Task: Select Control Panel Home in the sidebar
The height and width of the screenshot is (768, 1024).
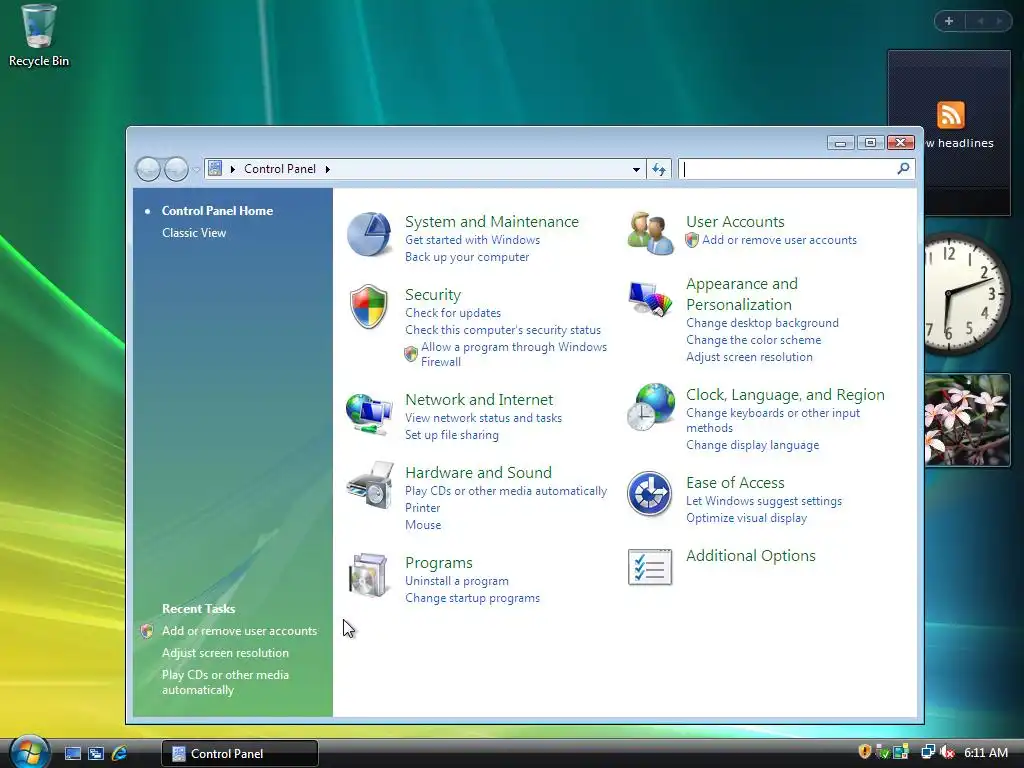Action: coord(217,211)
